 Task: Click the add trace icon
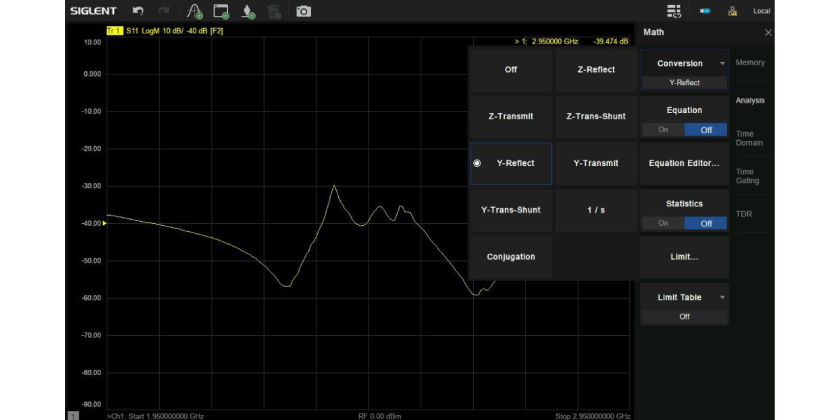coord(194,11)
